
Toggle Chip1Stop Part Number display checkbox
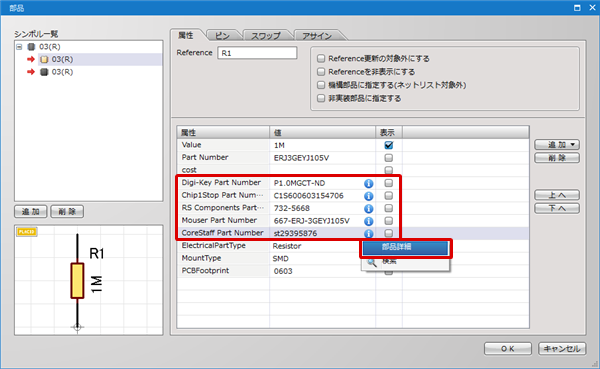[388, 196]
